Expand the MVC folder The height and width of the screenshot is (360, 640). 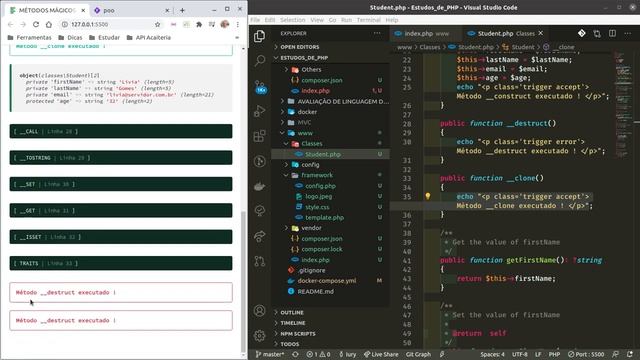click(x=304, y=122)
